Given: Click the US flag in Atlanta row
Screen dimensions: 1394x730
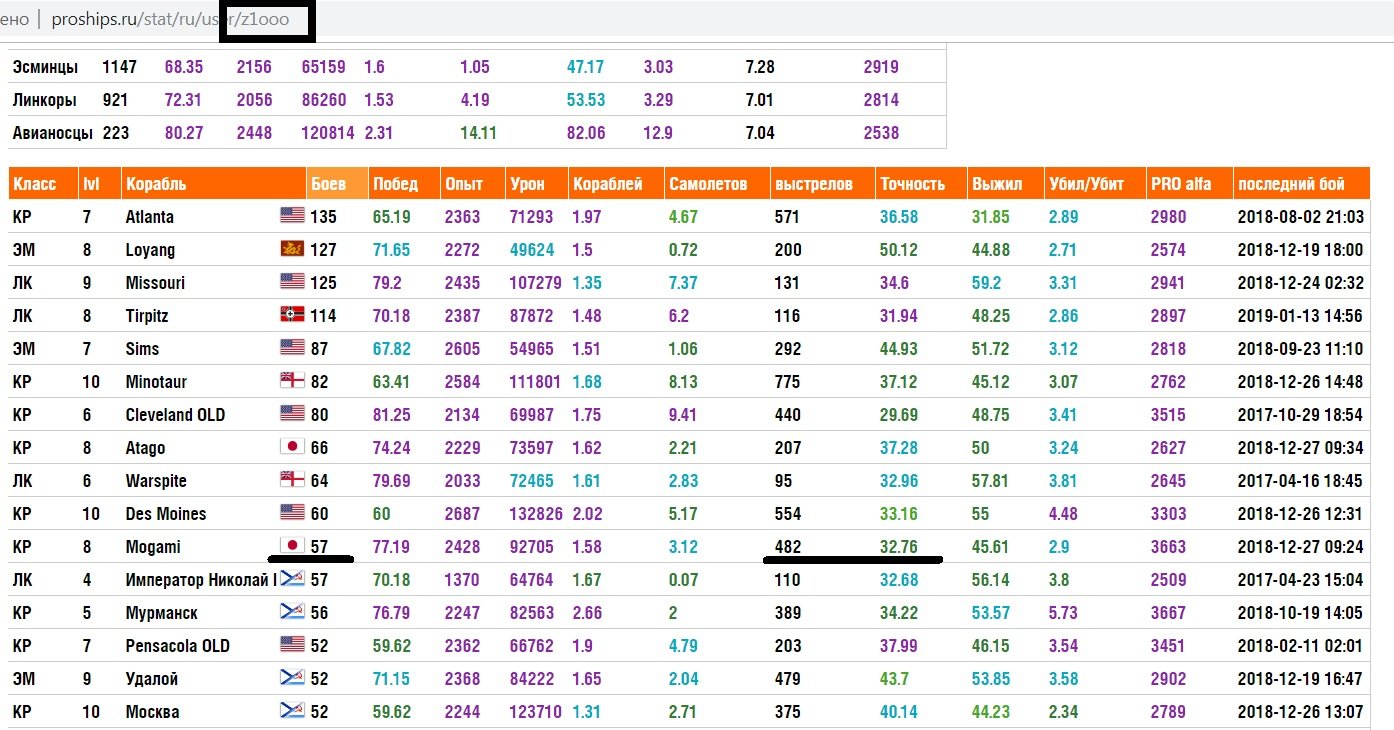Looking at the screenshot, I should [292, 216].
